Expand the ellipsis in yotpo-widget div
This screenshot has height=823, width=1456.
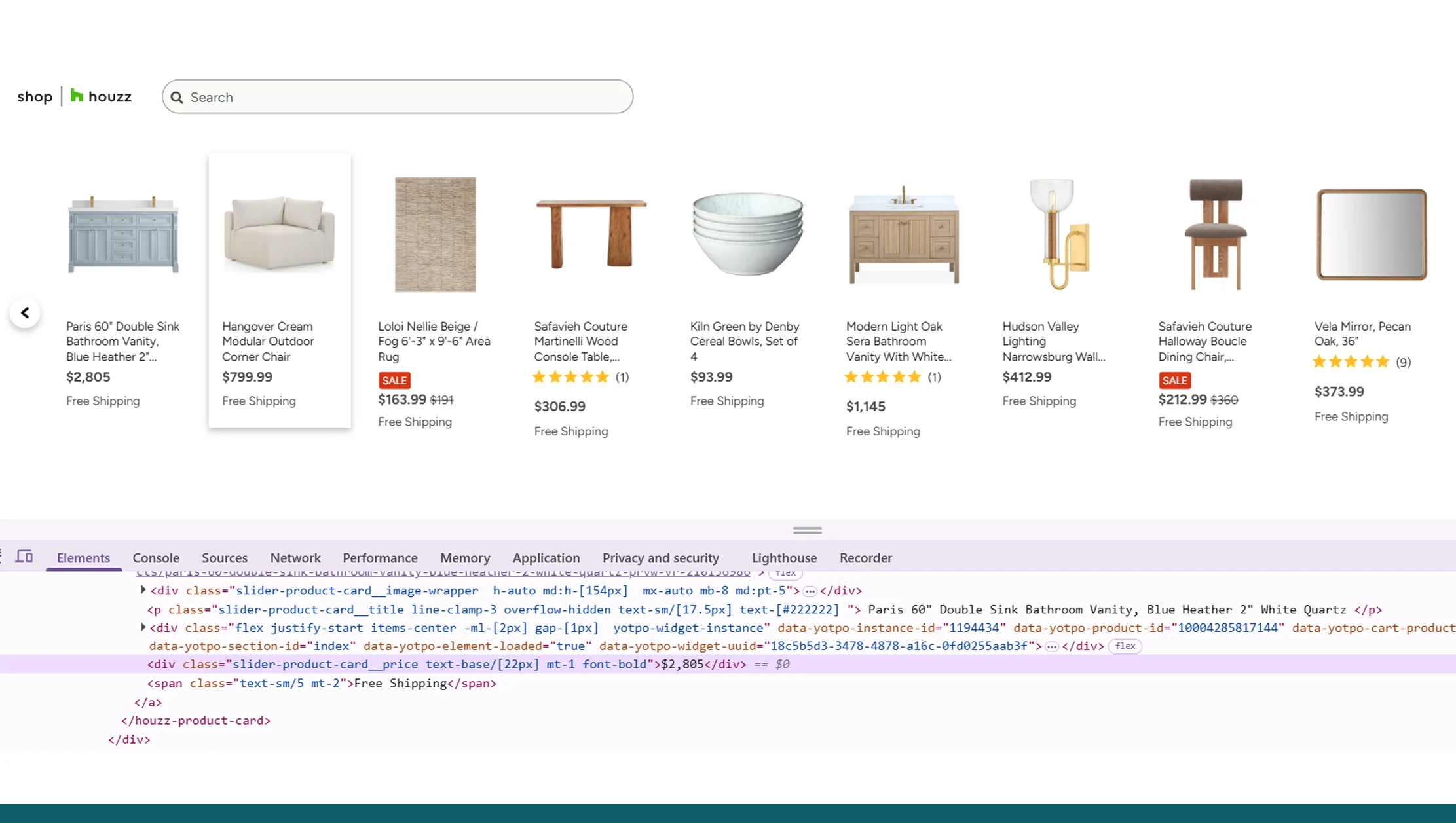pos(1052,646)
